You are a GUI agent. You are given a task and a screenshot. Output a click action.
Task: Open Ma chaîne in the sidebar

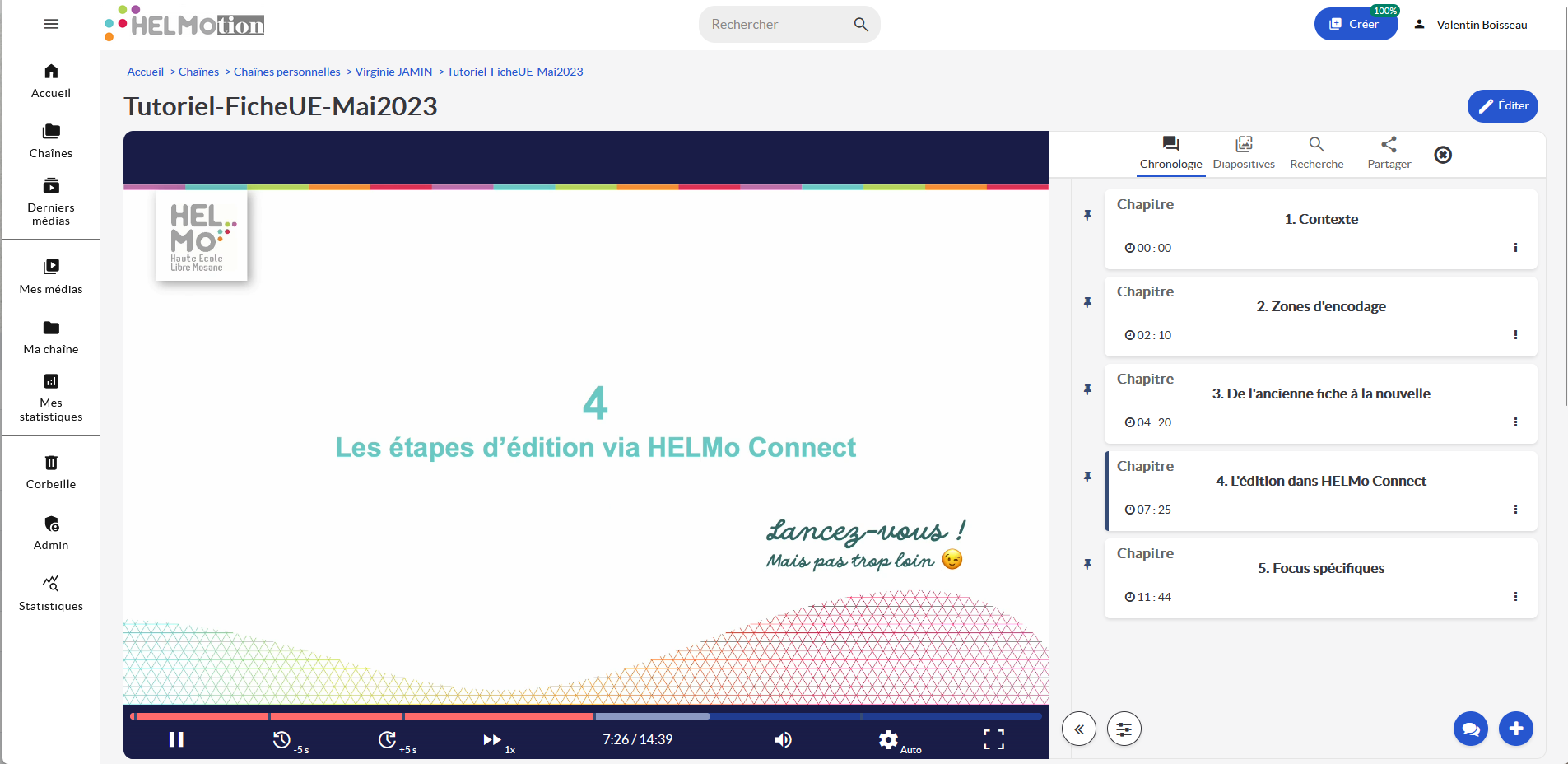(x=51, y=338)
